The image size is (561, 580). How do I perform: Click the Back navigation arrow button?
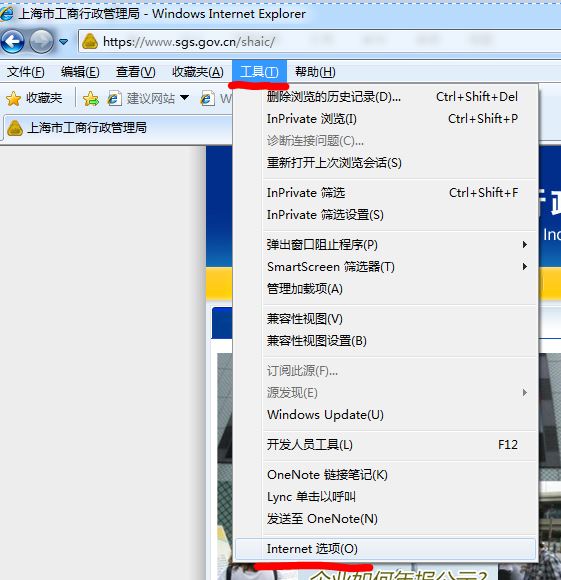pyautogui.click(x=13, y=41)
